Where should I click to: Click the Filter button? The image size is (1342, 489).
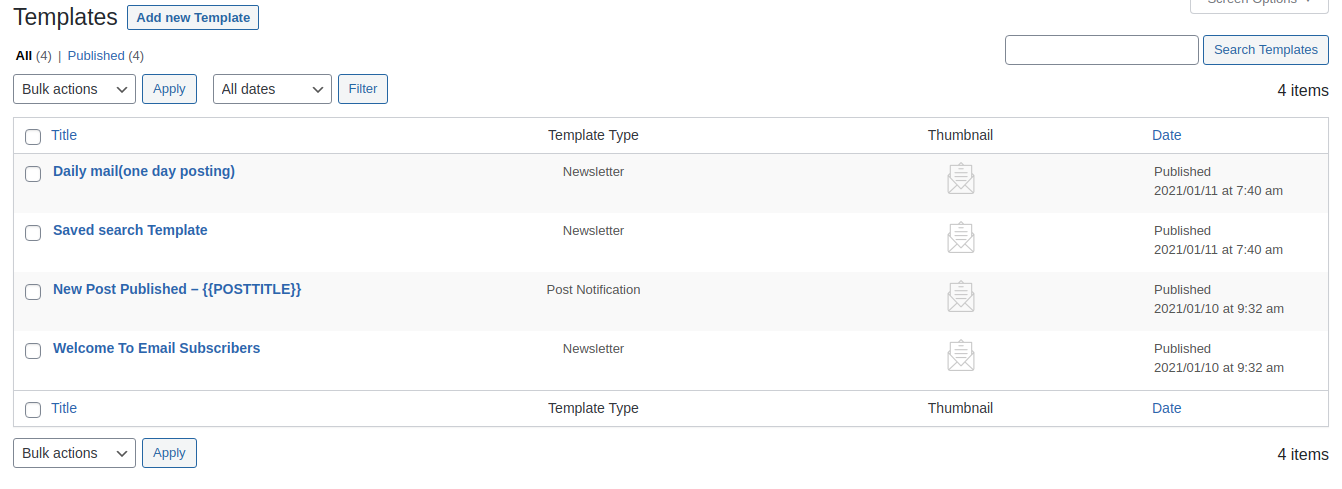click(363, 89)
